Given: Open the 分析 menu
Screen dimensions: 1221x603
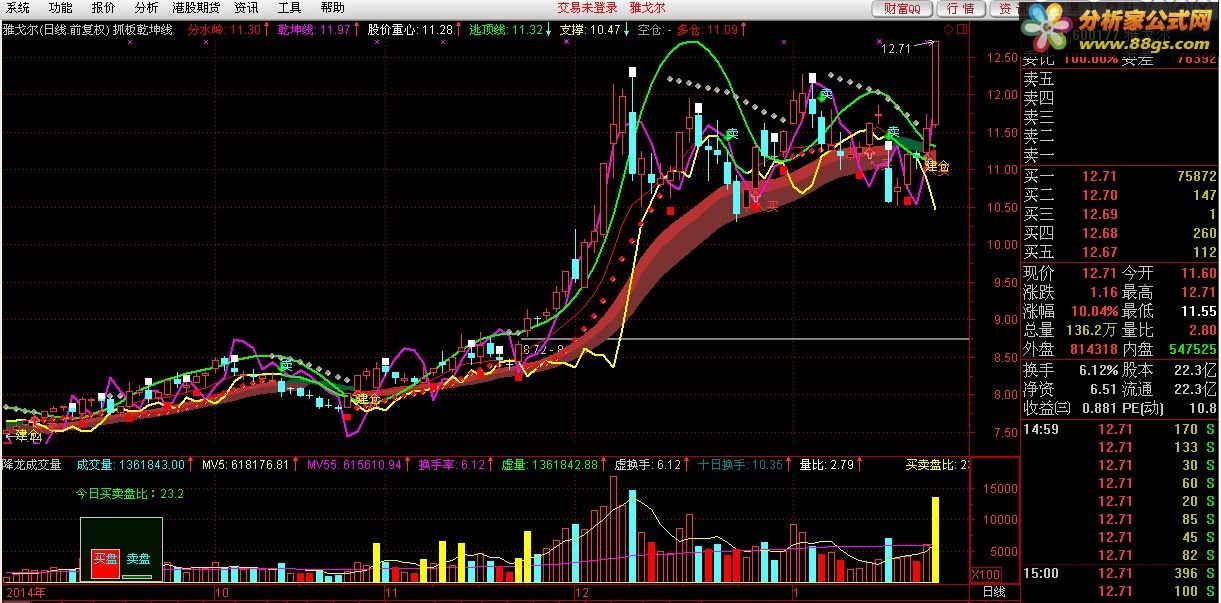Looking at the screenshot, I should 146,8.
